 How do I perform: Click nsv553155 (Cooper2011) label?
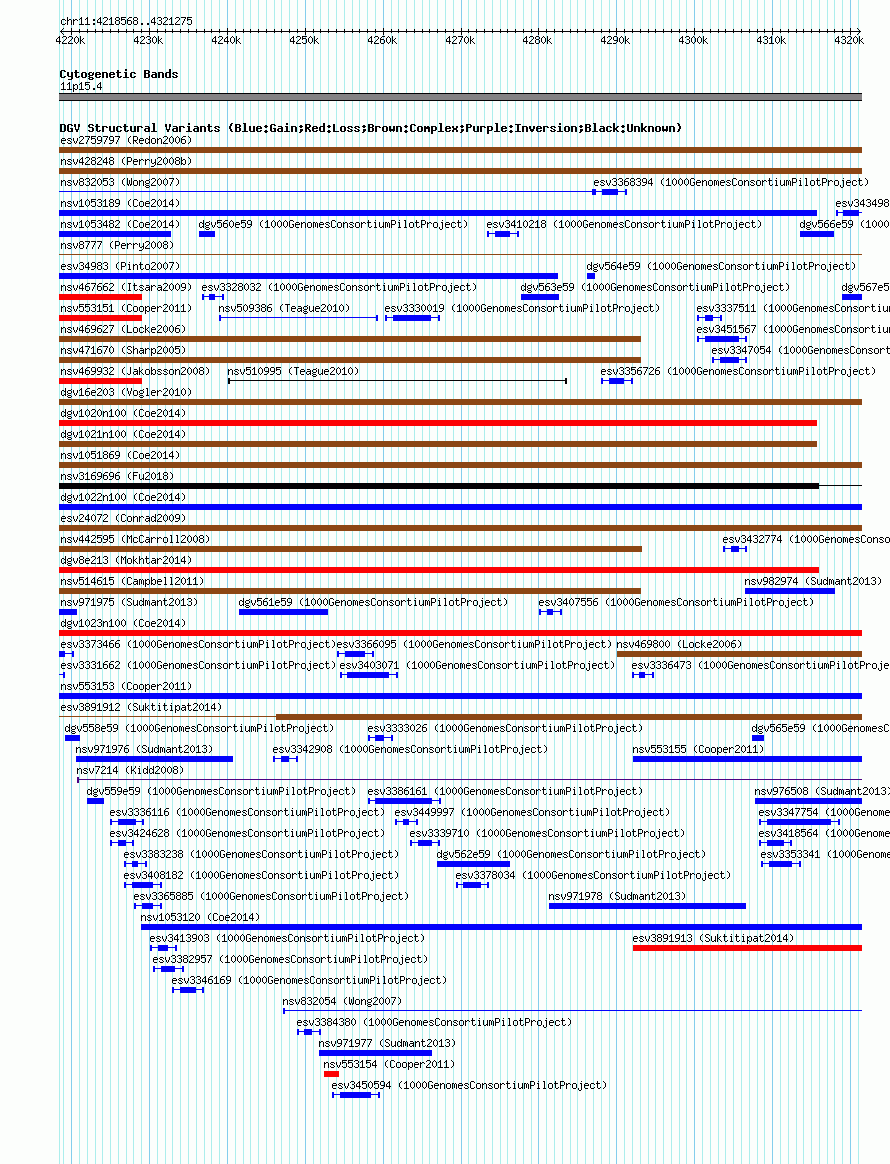click(698, 749)
